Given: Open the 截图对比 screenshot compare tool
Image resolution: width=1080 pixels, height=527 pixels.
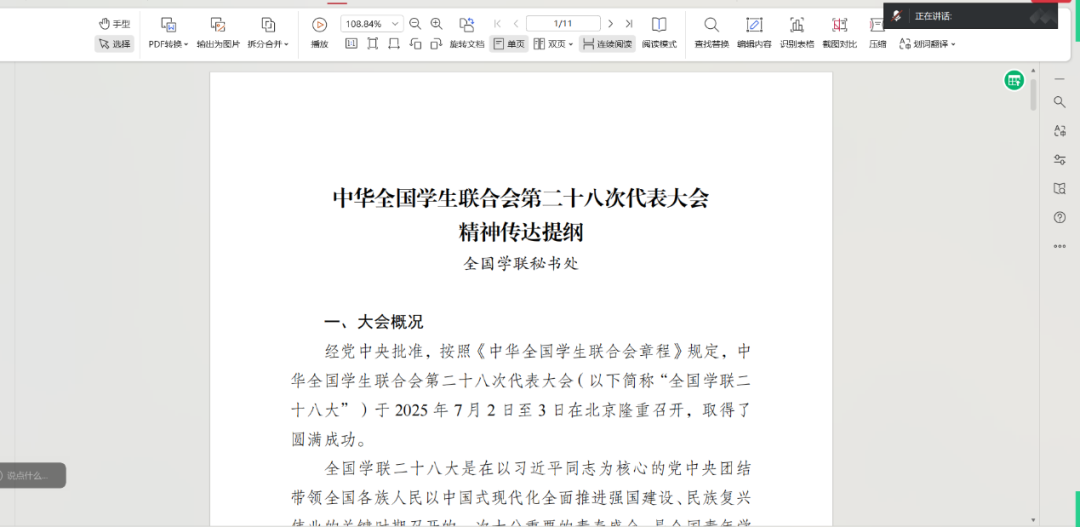Looking at the screenshot, I should pyautogui.click(x=839, y=31).
